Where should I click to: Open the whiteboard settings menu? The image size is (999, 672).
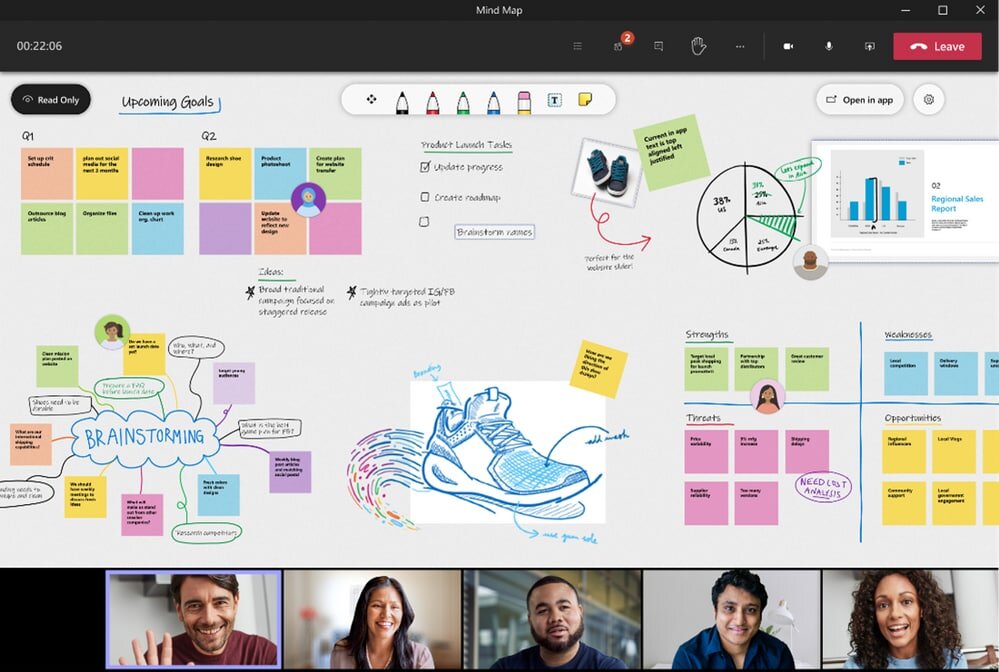(928, 100)
